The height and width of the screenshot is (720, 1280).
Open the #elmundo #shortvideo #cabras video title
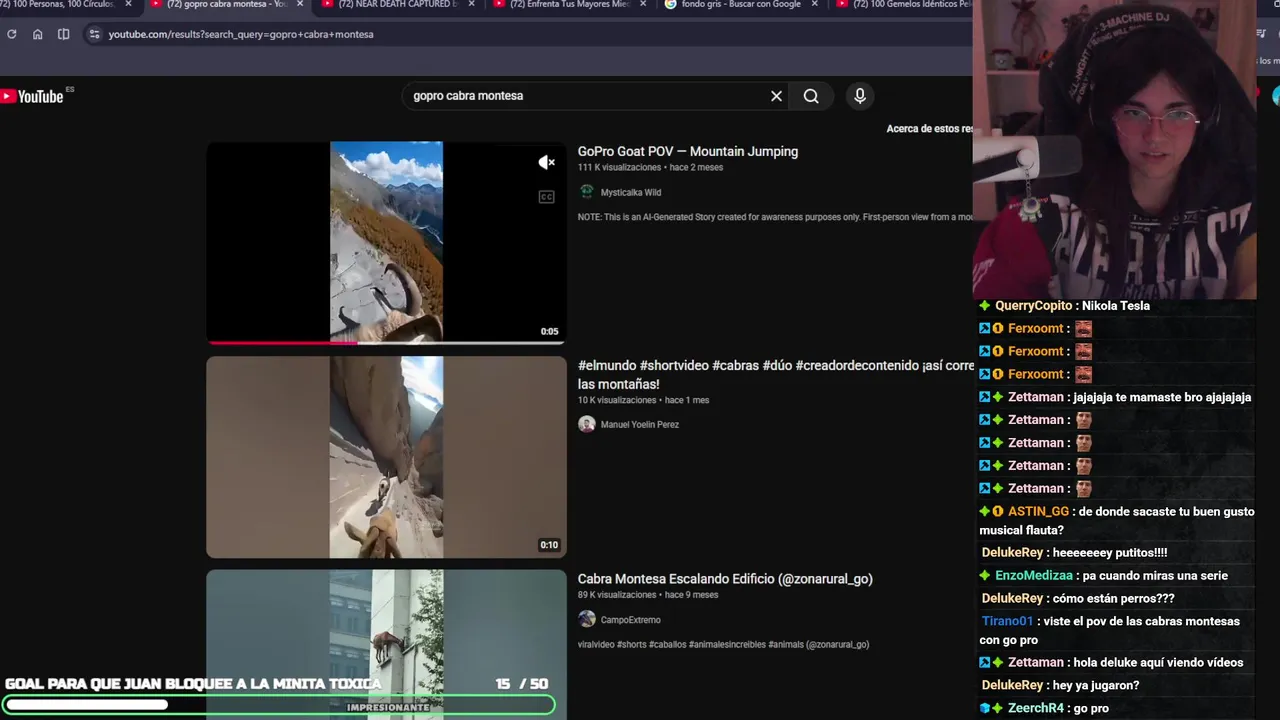[776, 375]
